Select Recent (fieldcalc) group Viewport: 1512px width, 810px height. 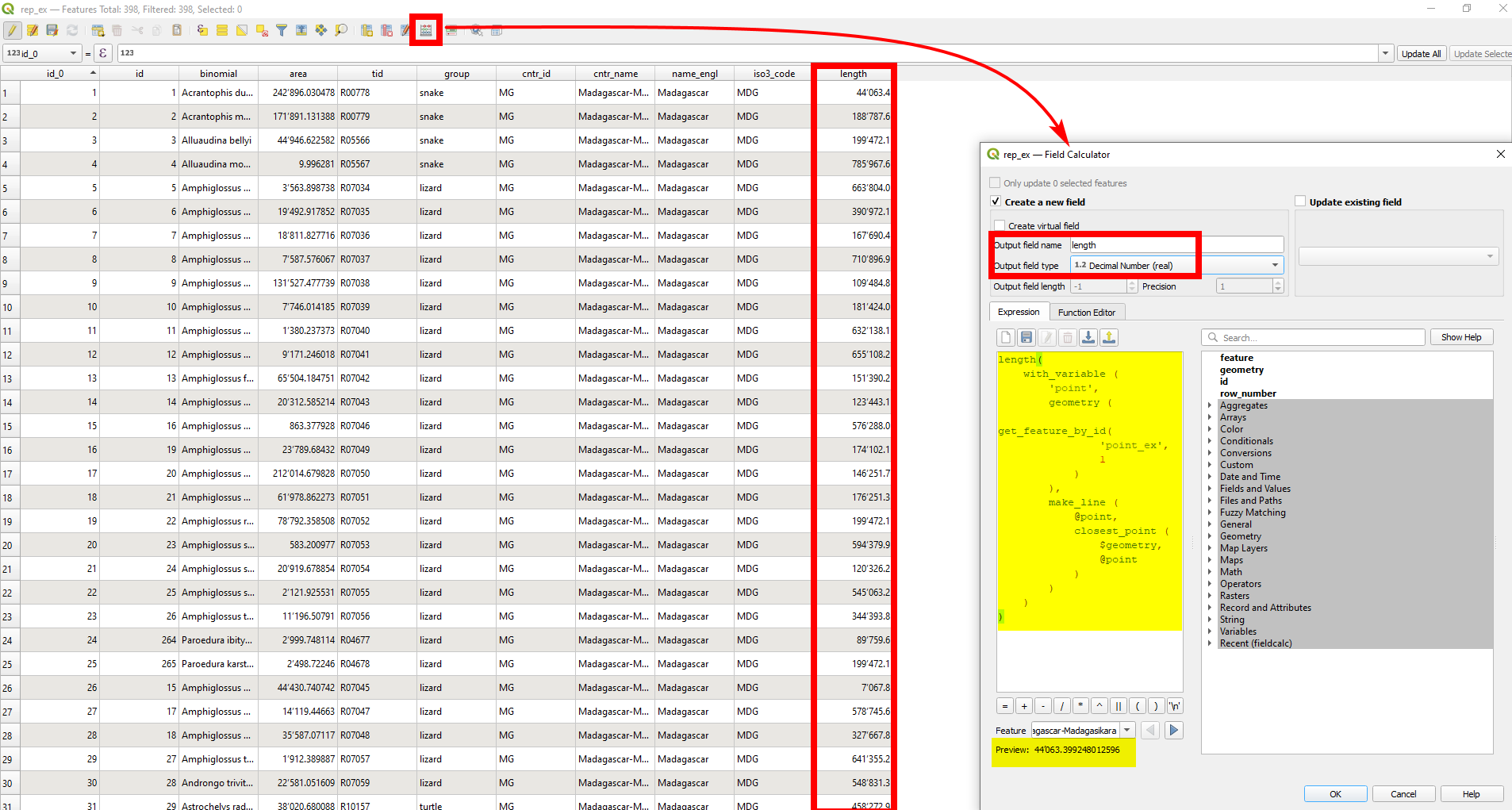click(x=1256, y=643)
